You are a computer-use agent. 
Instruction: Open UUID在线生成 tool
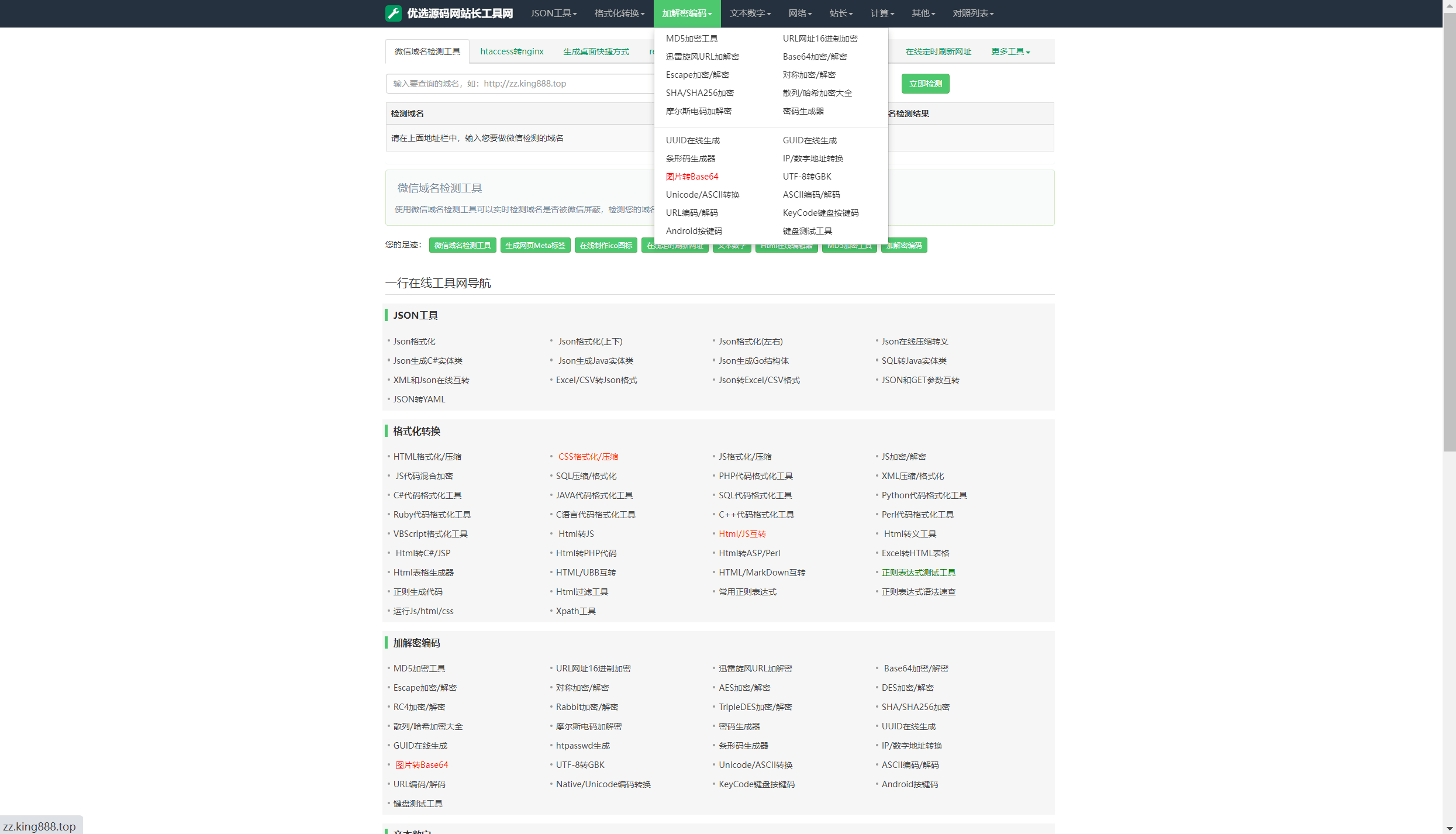pyautogui.click(x=693, y=140)
